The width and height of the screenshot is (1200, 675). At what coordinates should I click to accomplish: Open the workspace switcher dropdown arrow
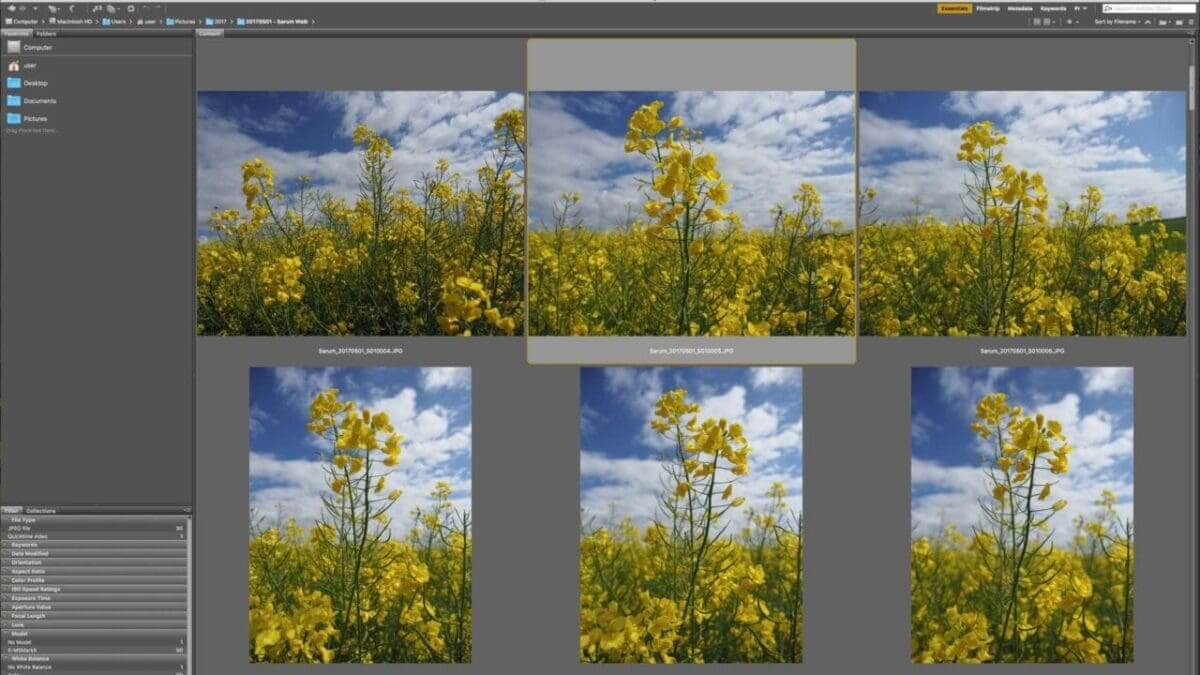[1085, 8]
